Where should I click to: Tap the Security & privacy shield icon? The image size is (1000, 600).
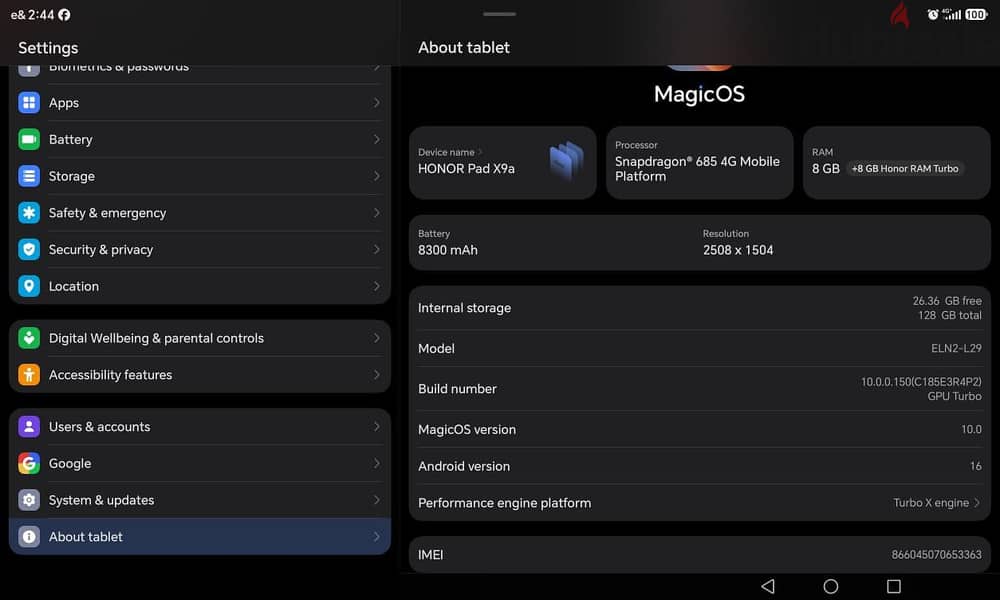(x=29, y=249)
